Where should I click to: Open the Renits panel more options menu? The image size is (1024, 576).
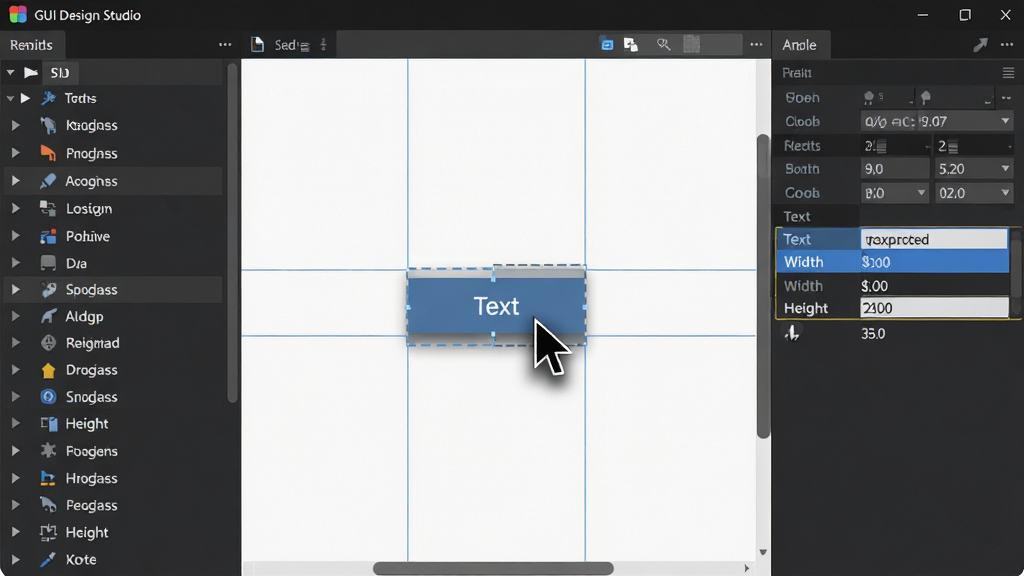[x=225, y=45]
